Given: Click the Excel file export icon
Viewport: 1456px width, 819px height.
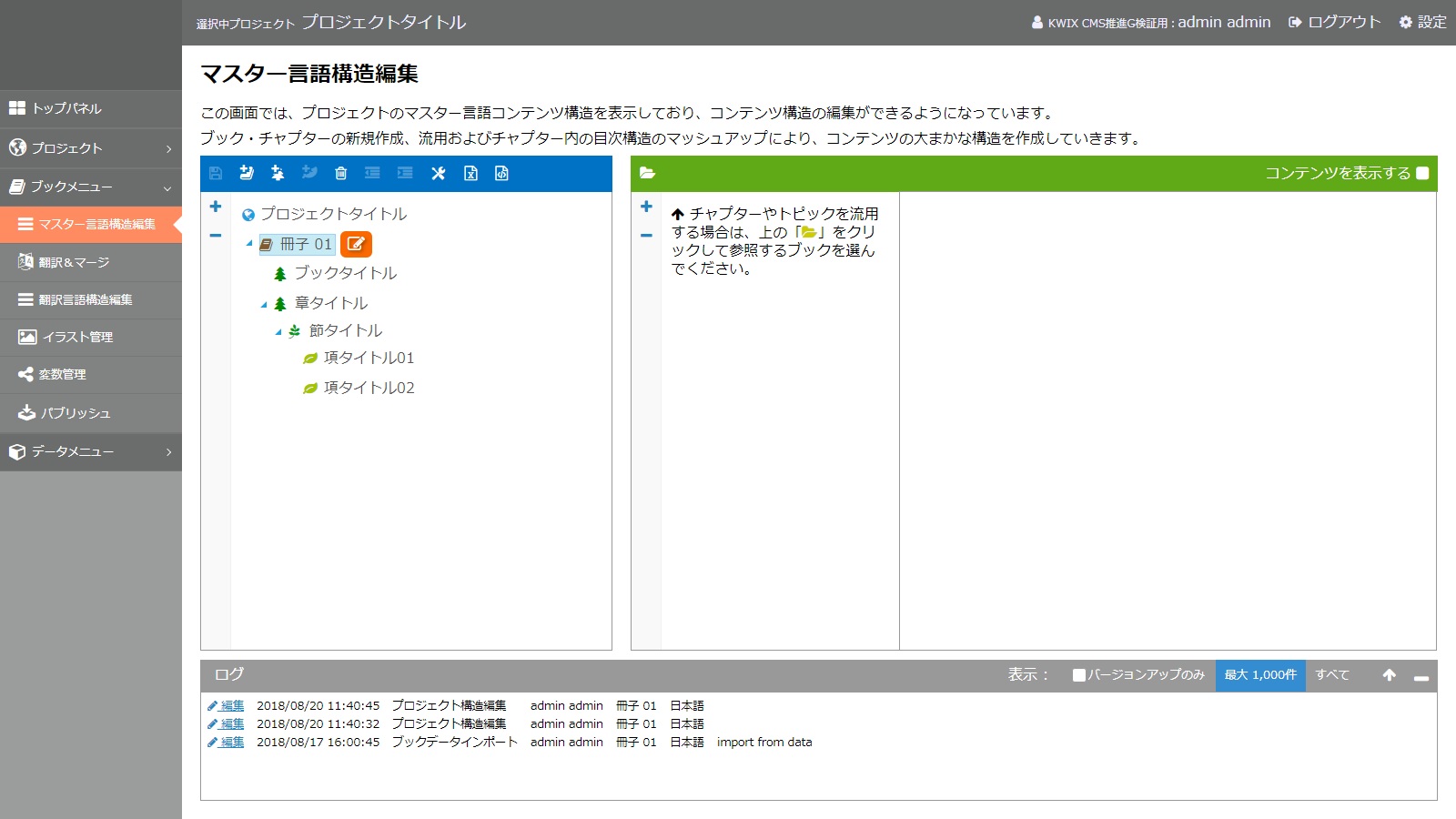Looking at the screenshot, I should click(x=470, y=173).
